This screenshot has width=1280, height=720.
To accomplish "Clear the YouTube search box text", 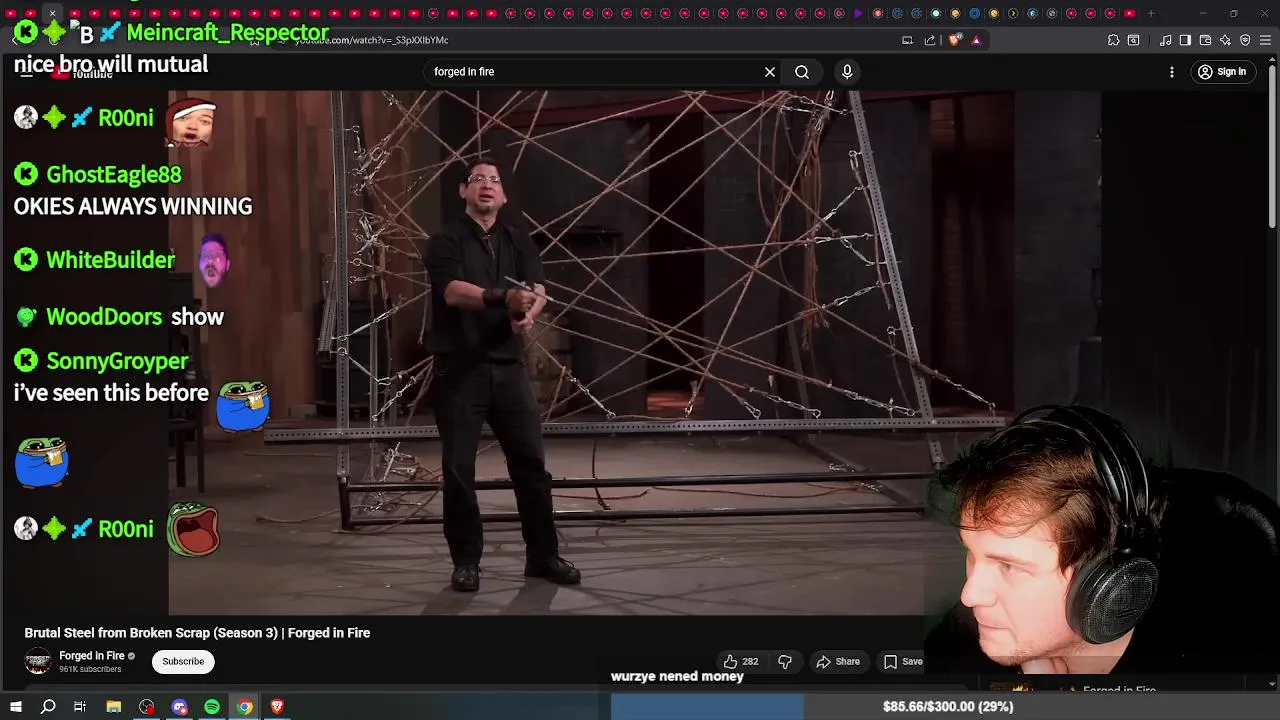I will point(770,72).
